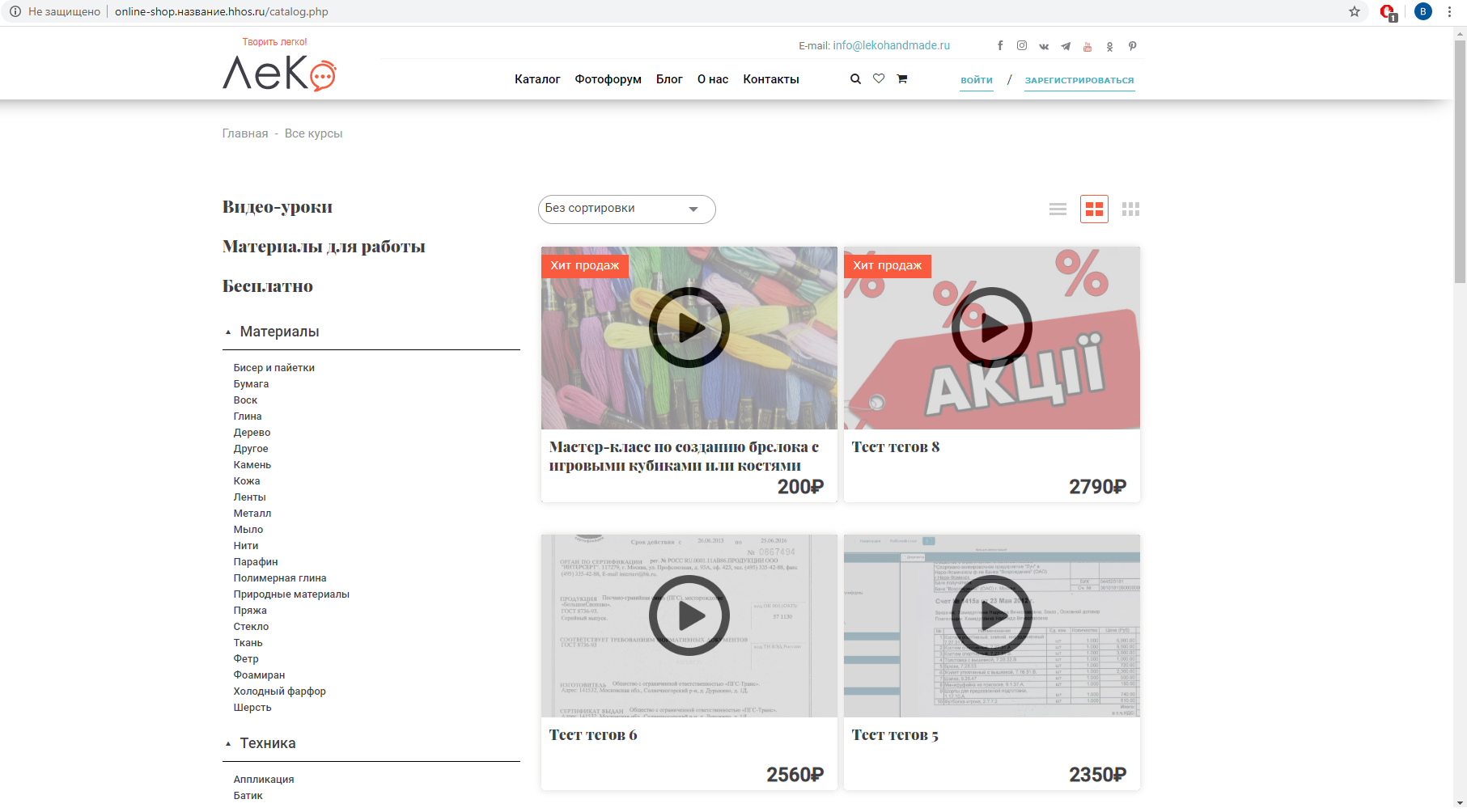Image resolution: width=1467 pixels, height=812 pixels.
Task: Open the Telegram social link
Action: pyautogui.click(x=1066, y=46)
